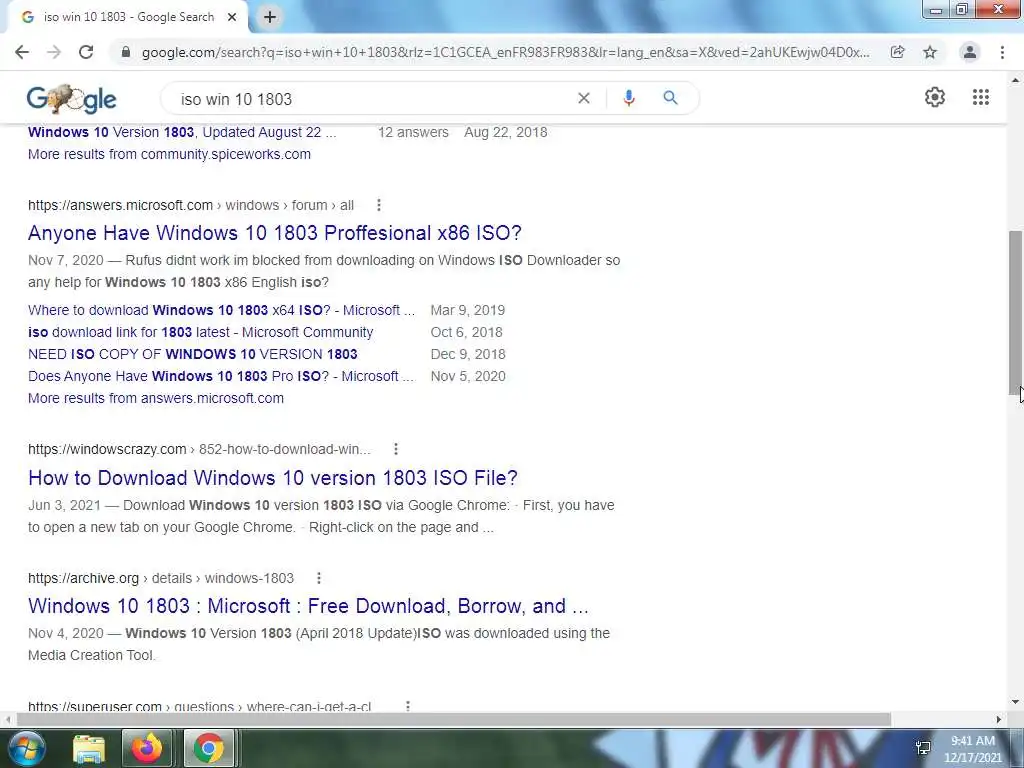Open NEED ISO COPY OF WINDOWS 10 VERSION 1803

(x=193, y=355)
